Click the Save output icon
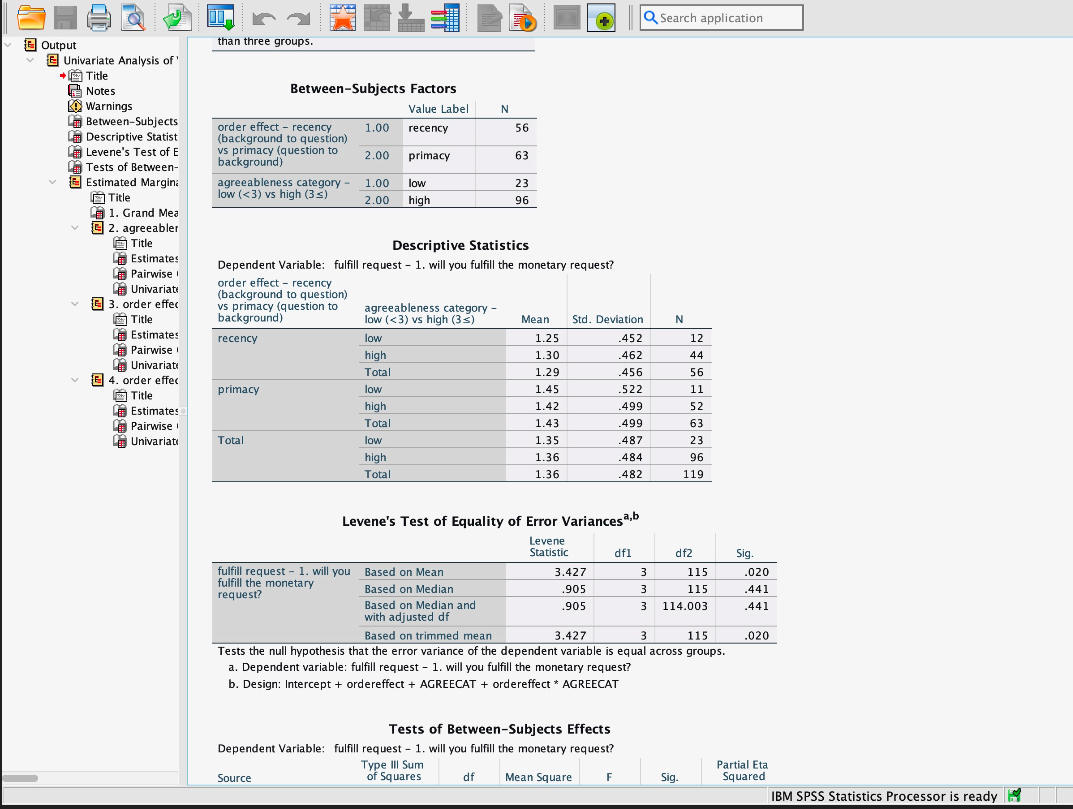This screenshot has width=1073, height=809. [63, 17]
